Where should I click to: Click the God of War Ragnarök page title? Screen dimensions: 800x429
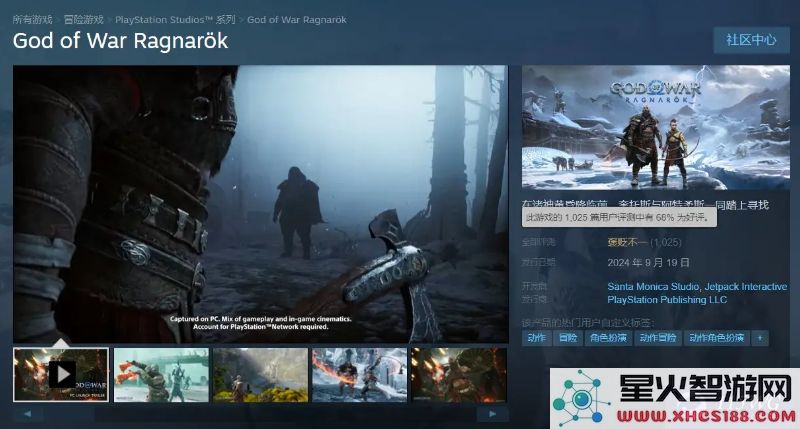pyautogui.click(x=120, y=41)
